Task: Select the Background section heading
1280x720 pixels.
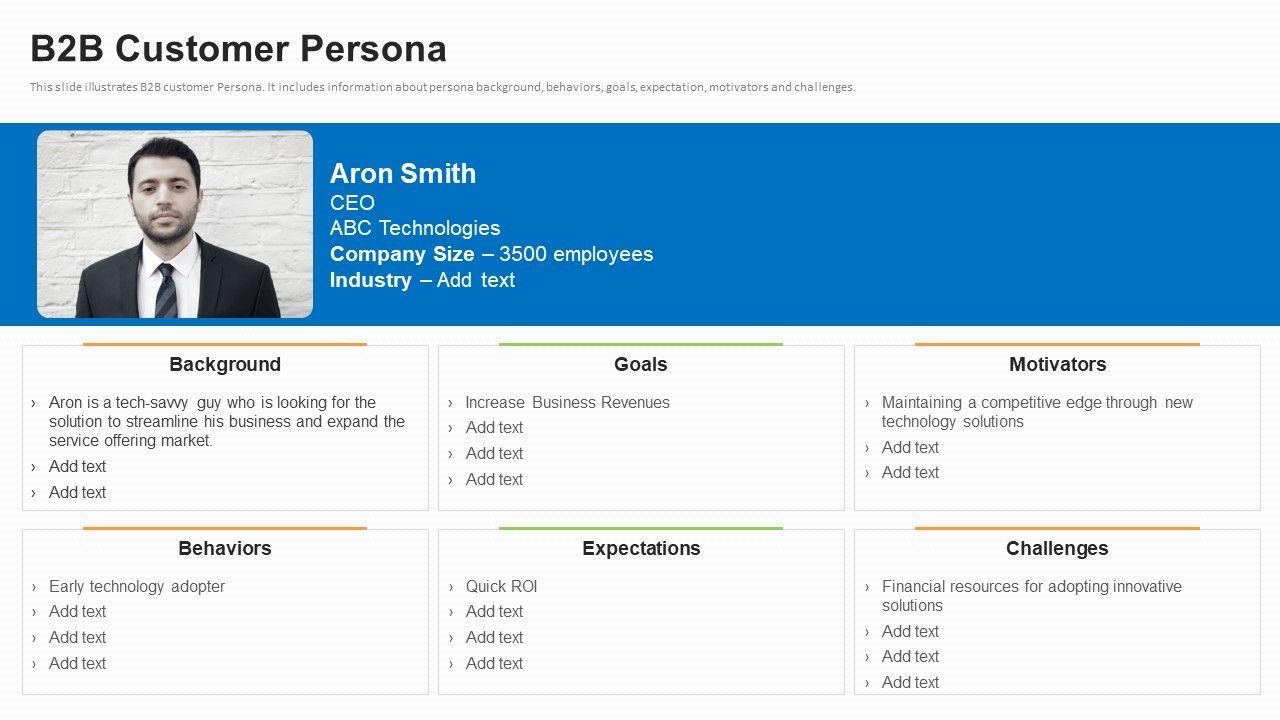Action: coord(225,365)
